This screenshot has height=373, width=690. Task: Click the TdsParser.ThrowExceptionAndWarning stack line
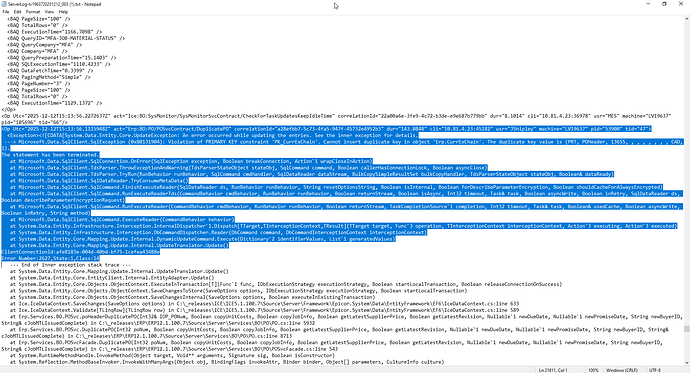point(249,168)
